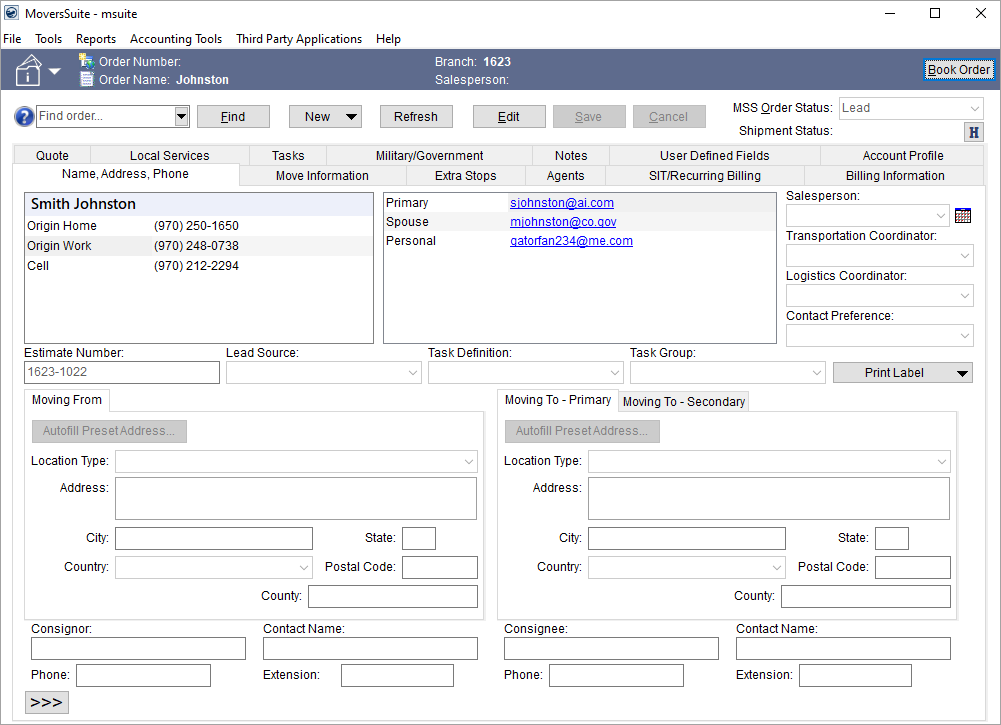Screen dimensions: 1001x725
Task: Switch to the Moving To - Secondary tab
Action: click(683, 401)
